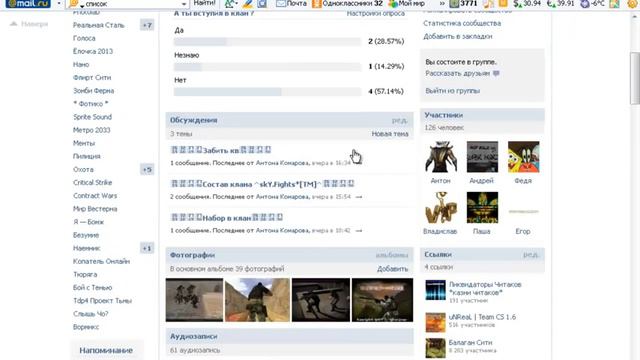
Task: Open Бой с Тенью in the left list
Action: (x=92, y=287)
